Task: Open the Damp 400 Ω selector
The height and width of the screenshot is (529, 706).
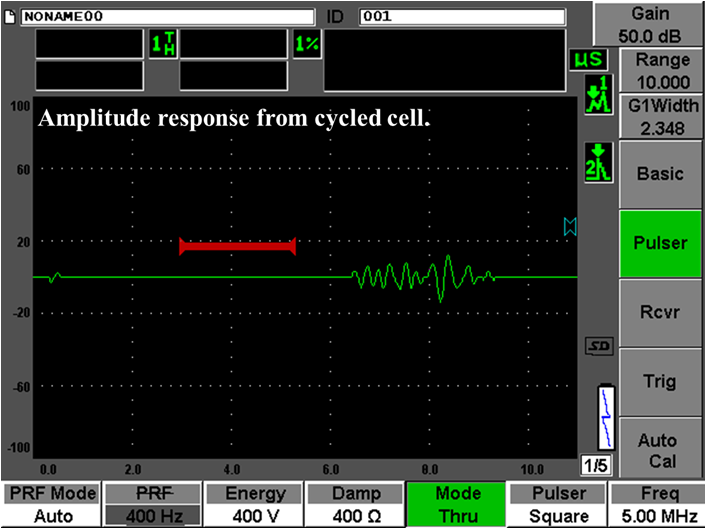Action: 354,505
